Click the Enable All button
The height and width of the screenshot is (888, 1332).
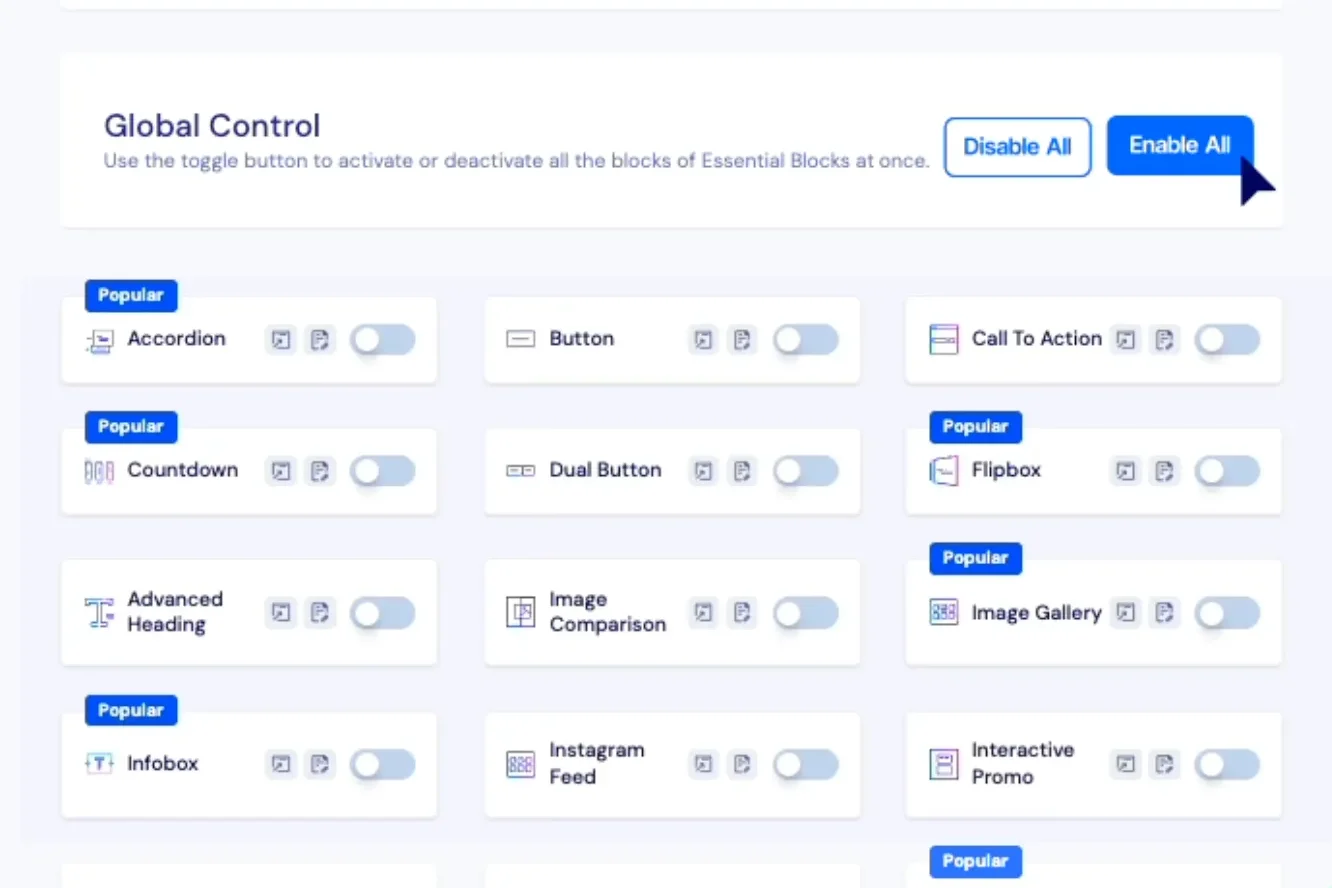(x=1179, y=146)
